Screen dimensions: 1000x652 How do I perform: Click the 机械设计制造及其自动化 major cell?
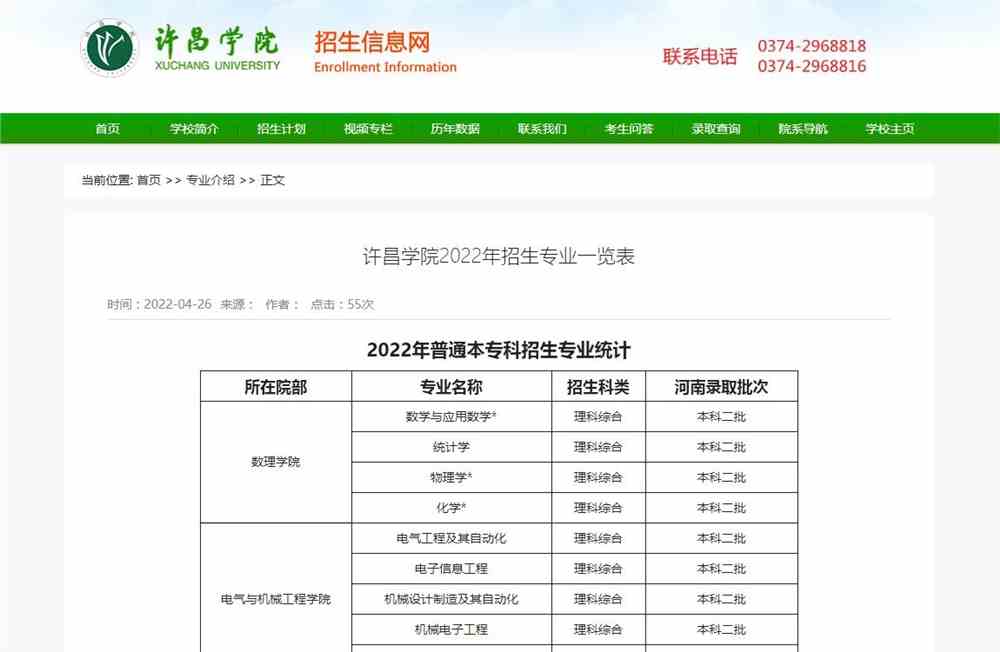451,599
